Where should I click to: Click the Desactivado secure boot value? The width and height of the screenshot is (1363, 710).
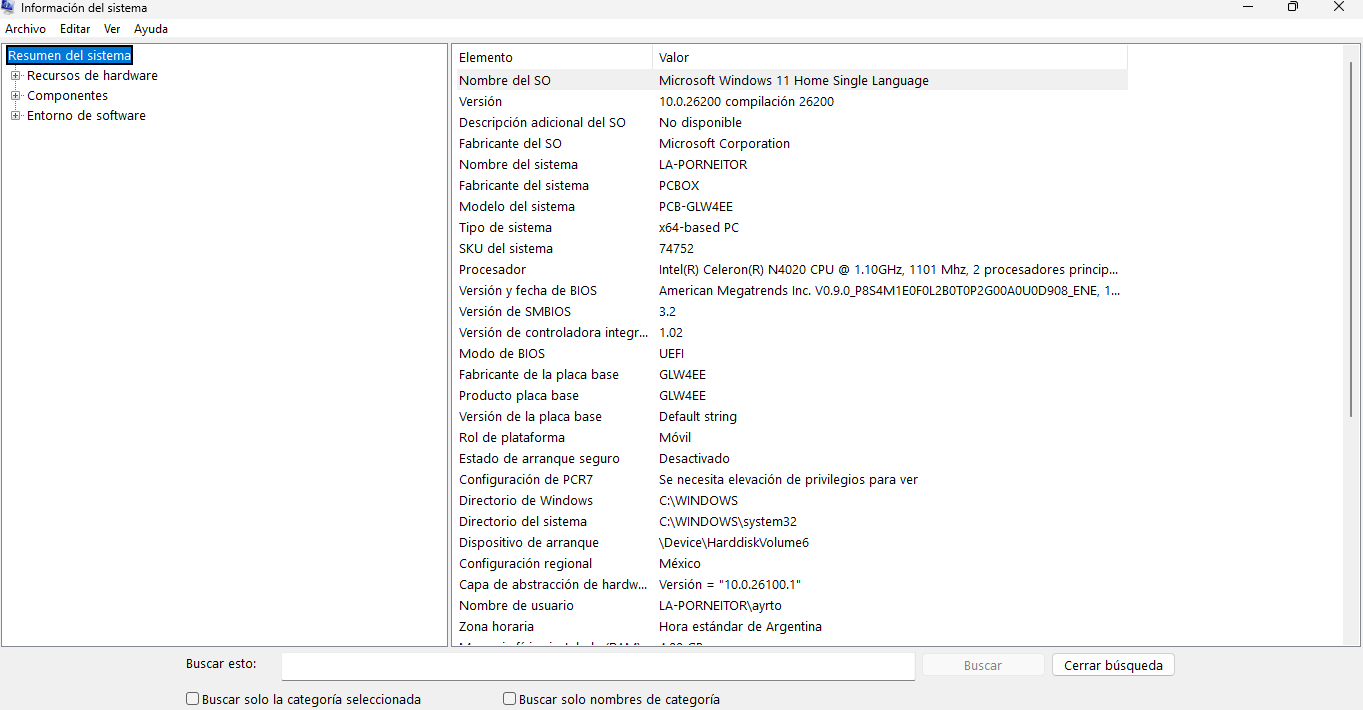(x=694, y=459)
